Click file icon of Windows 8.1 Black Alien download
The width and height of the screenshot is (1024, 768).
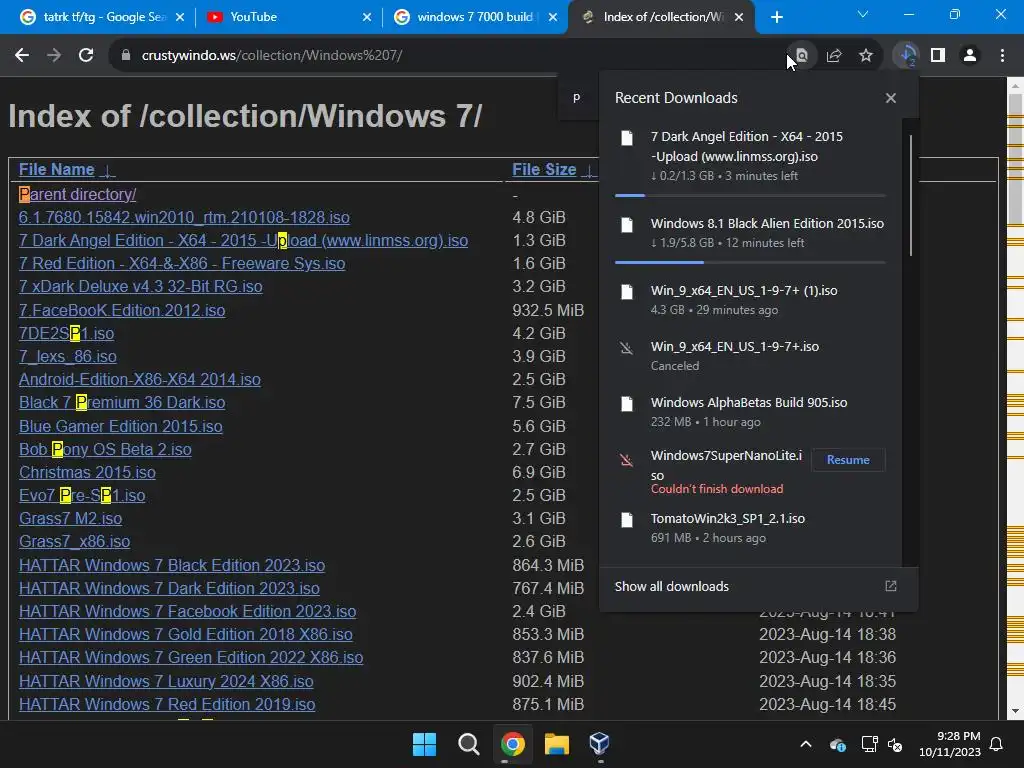tap(627, 225)
